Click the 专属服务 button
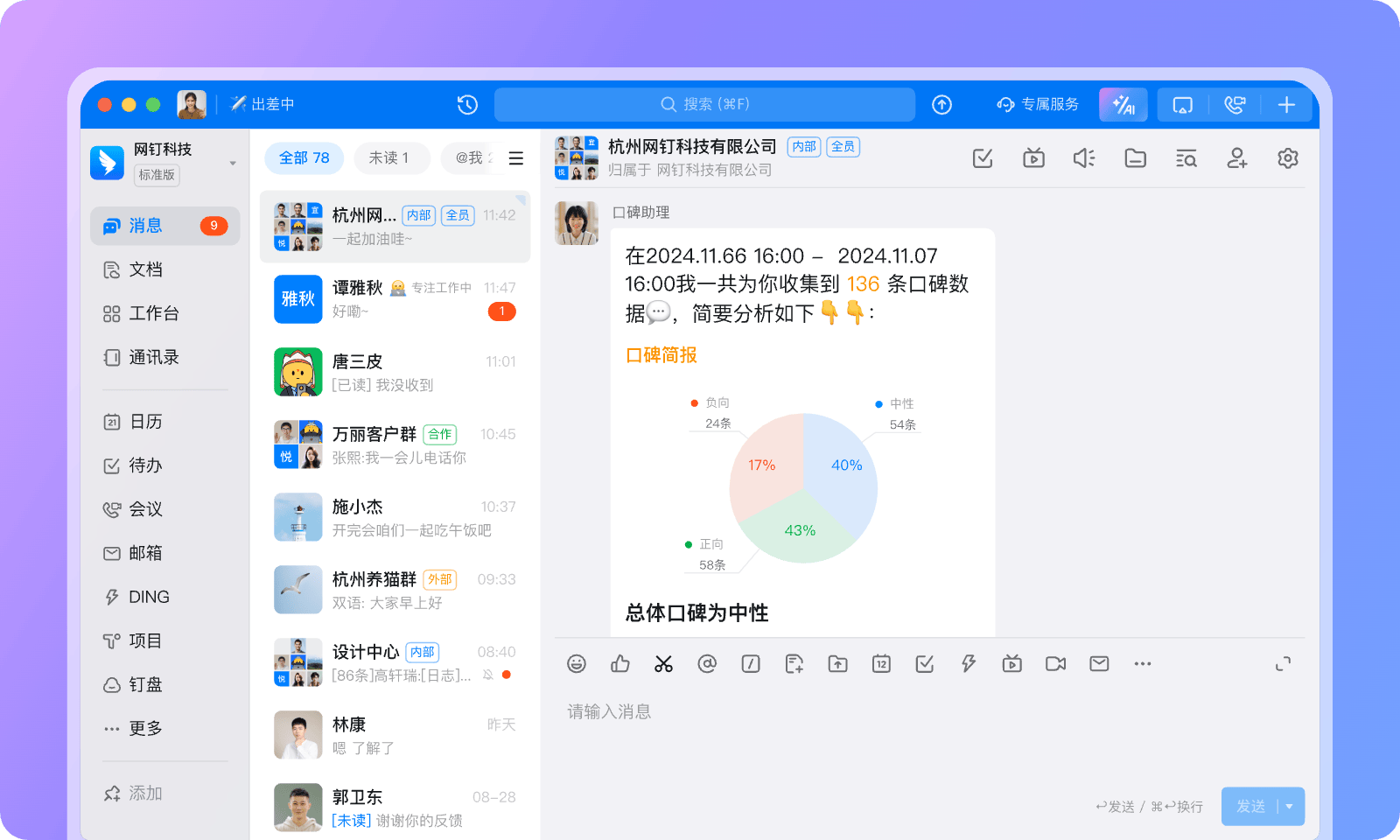The image size is (1400, 840). click(x=1038, y=105)
